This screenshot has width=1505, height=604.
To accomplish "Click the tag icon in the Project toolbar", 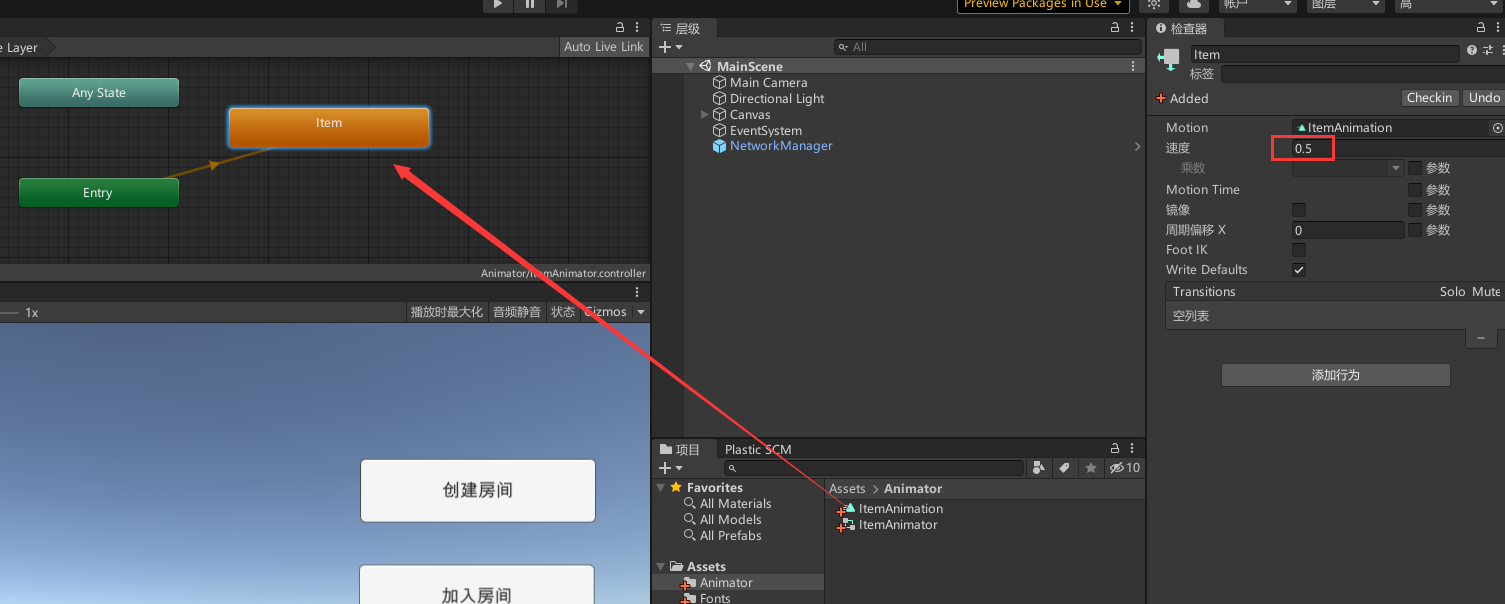I will pyautogui.click(x=1064, y=467).
